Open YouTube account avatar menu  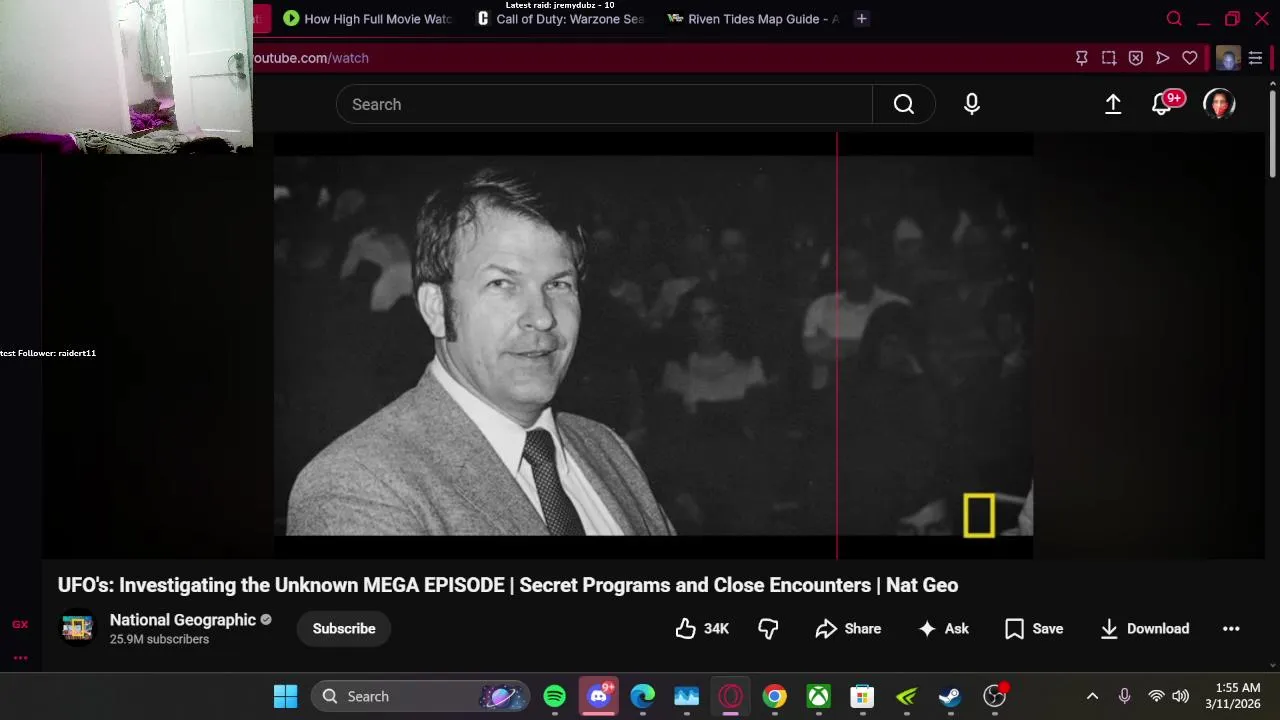[x=1219, y=104]
